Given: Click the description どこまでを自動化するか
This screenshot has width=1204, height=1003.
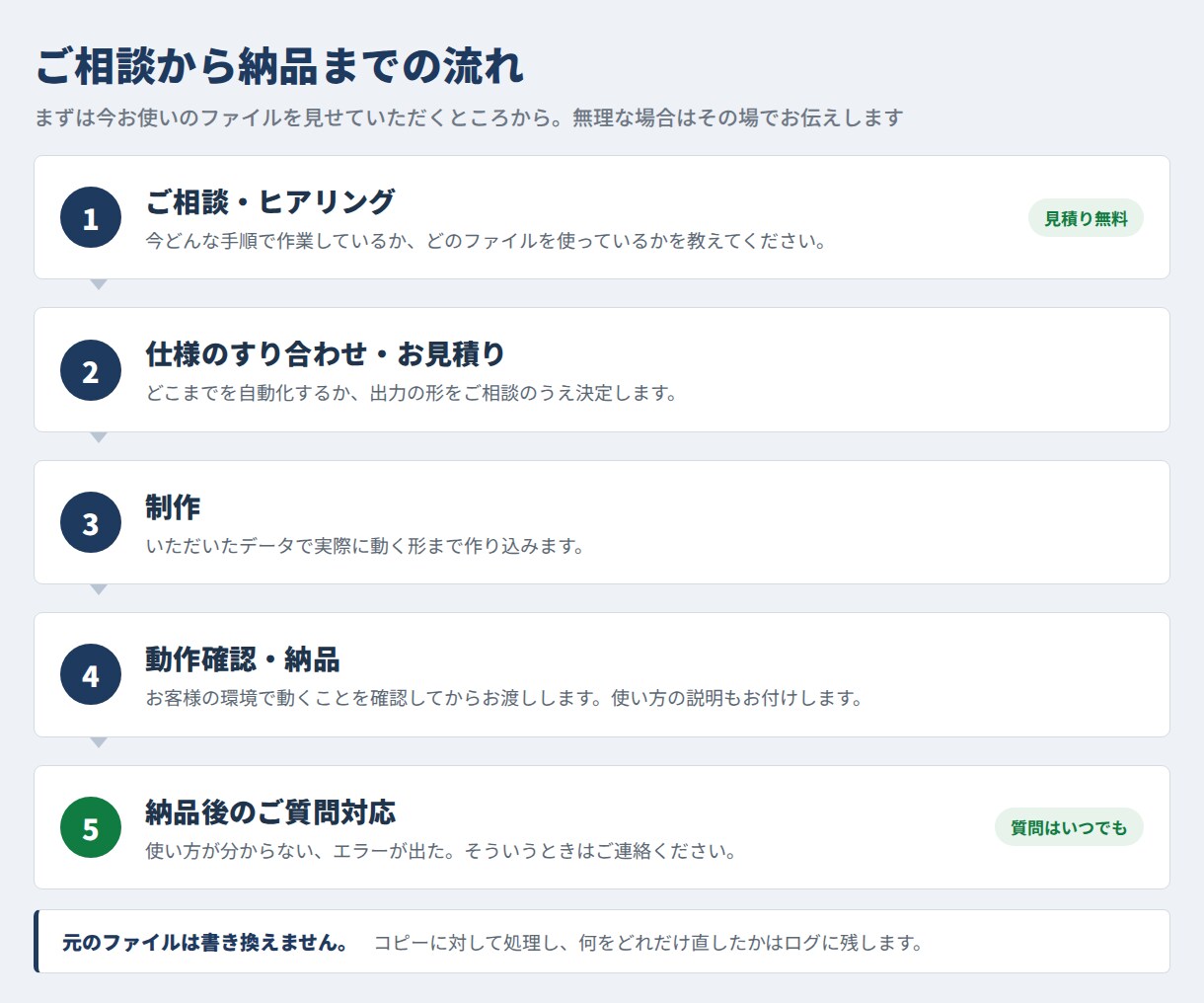Looking at the screenshot, I should pos(412,393).
